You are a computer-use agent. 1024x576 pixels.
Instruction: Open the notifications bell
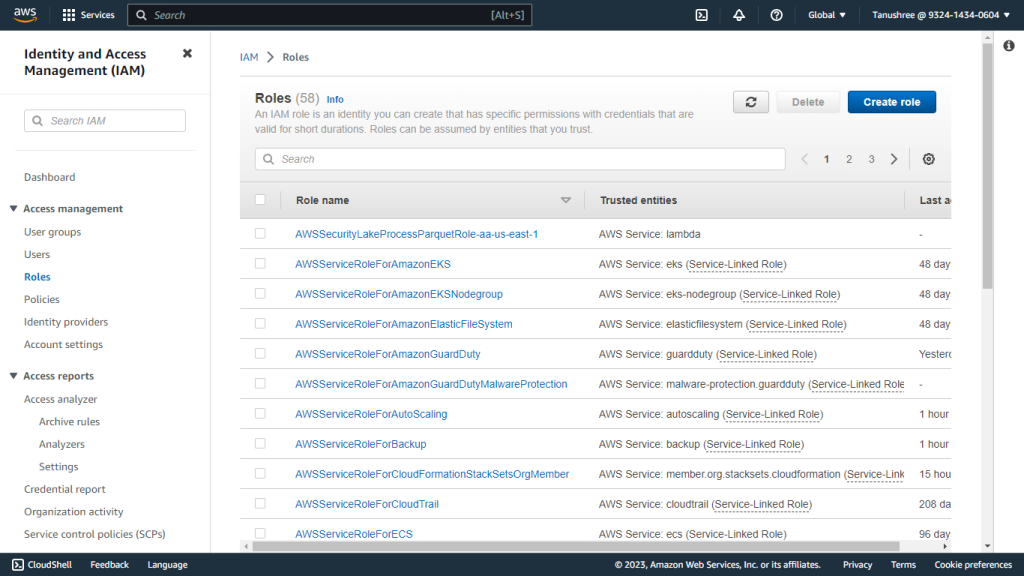click(739, 15)
